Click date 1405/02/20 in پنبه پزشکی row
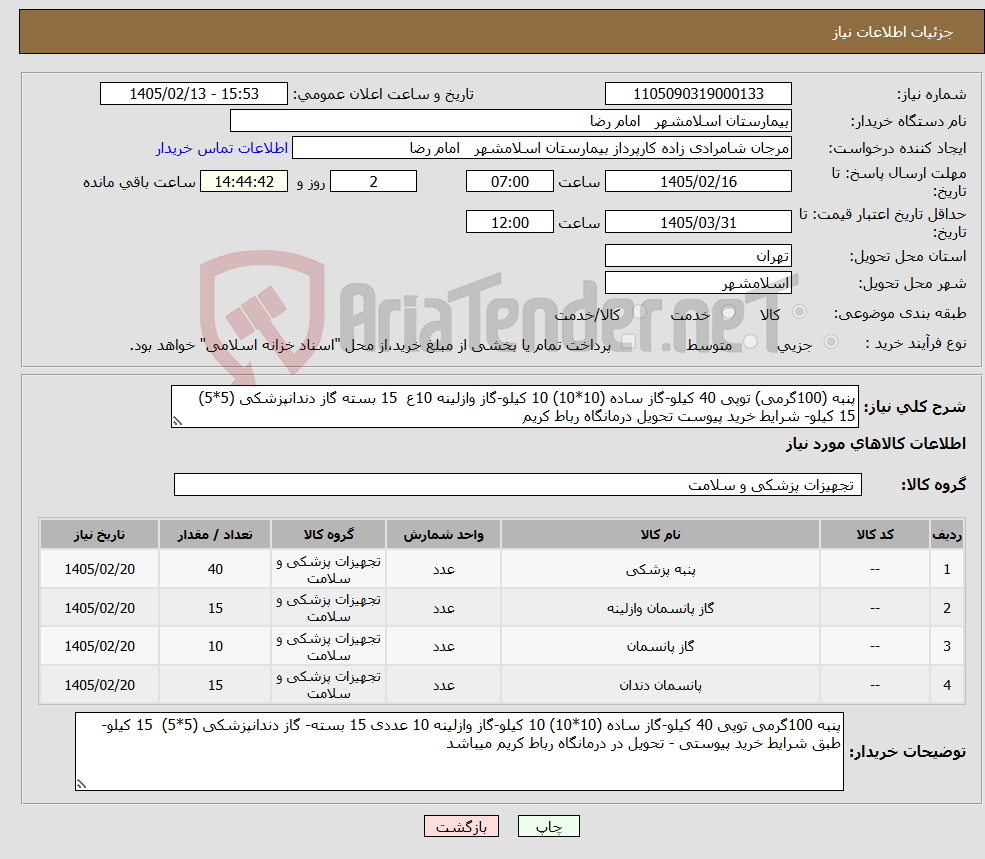 coord(99,569)
